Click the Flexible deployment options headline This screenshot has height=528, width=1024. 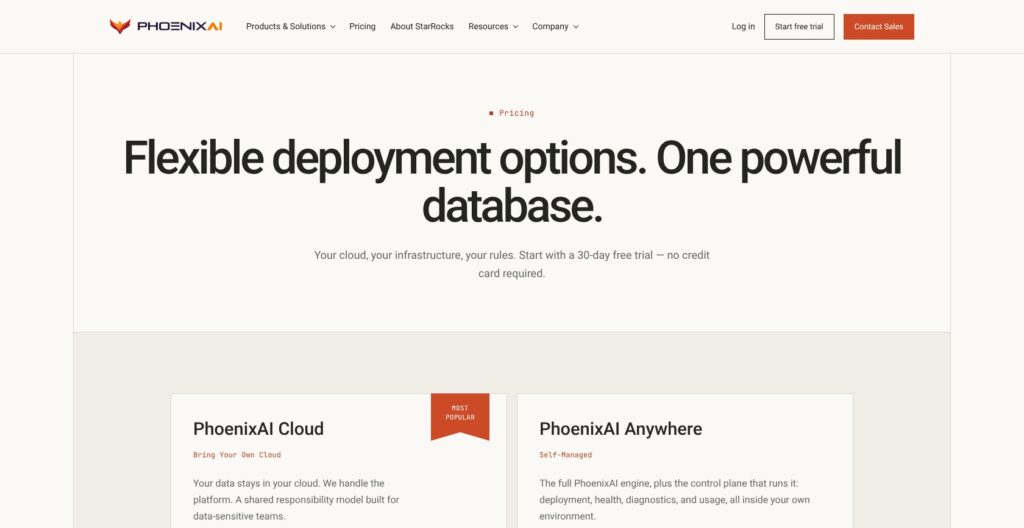512,182
